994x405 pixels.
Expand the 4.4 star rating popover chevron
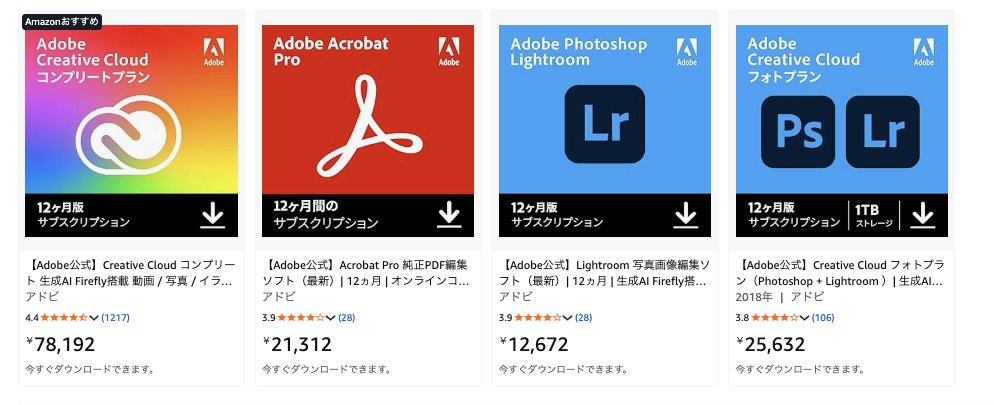pos(94,318)
